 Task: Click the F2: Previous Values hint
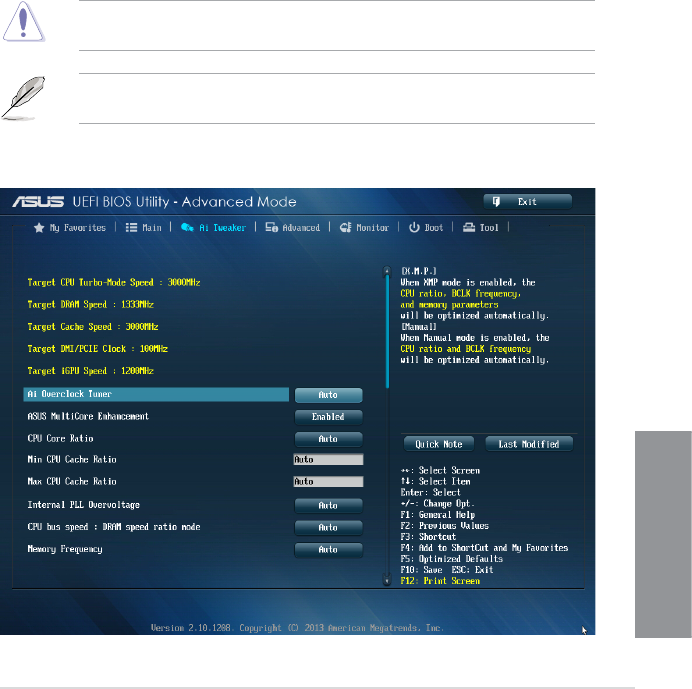pyautogui.click(x=444, y=526)
